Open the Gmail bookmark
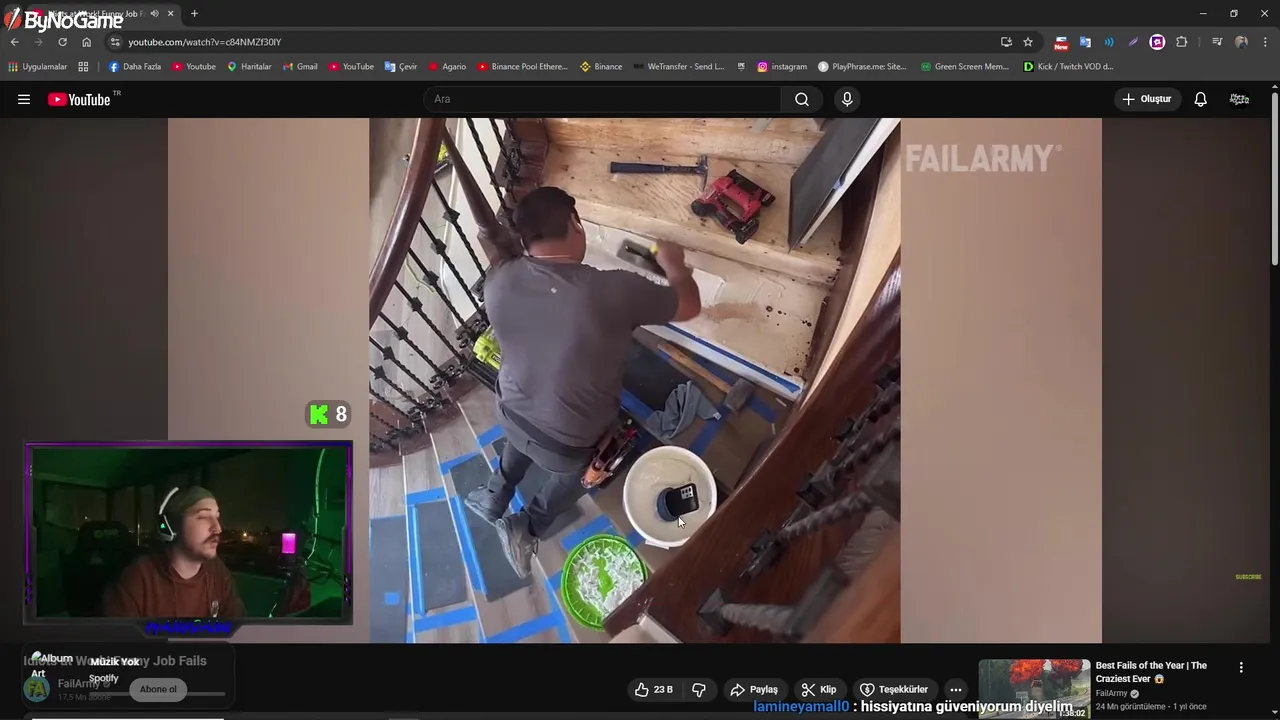 [x=300, y=67]
